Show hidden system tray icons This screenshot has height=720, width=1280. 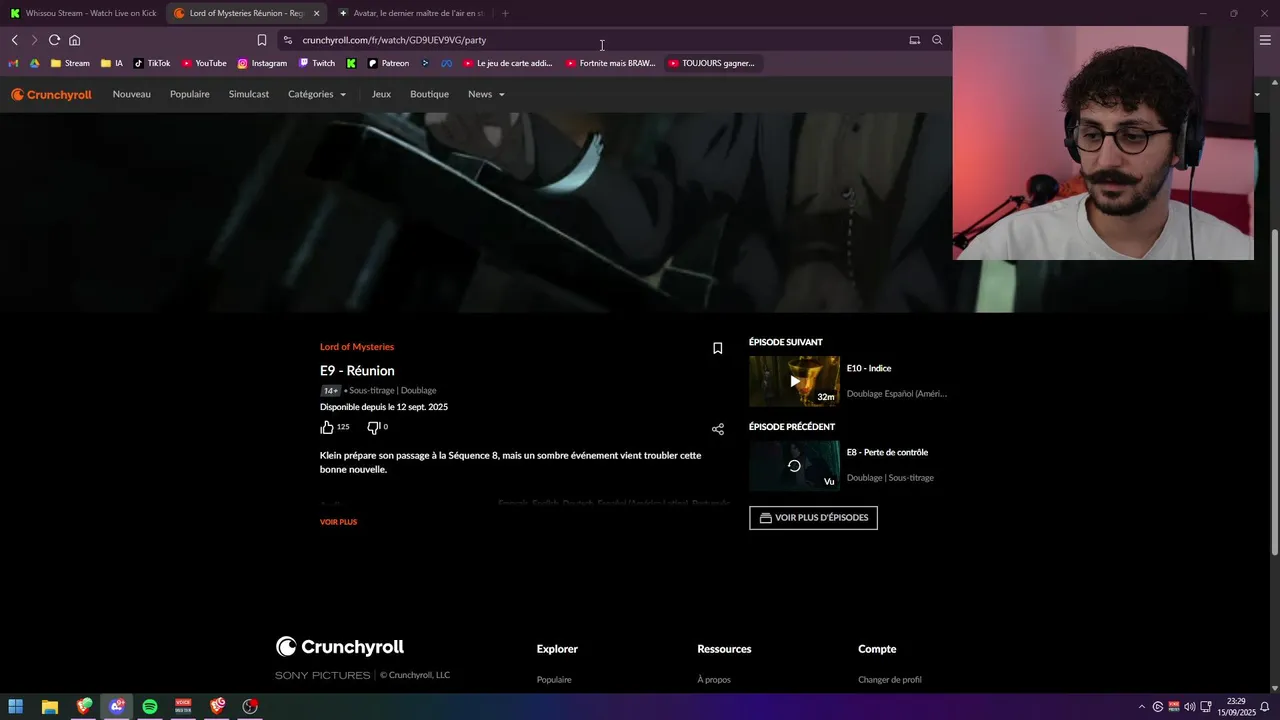(1142, 707)
